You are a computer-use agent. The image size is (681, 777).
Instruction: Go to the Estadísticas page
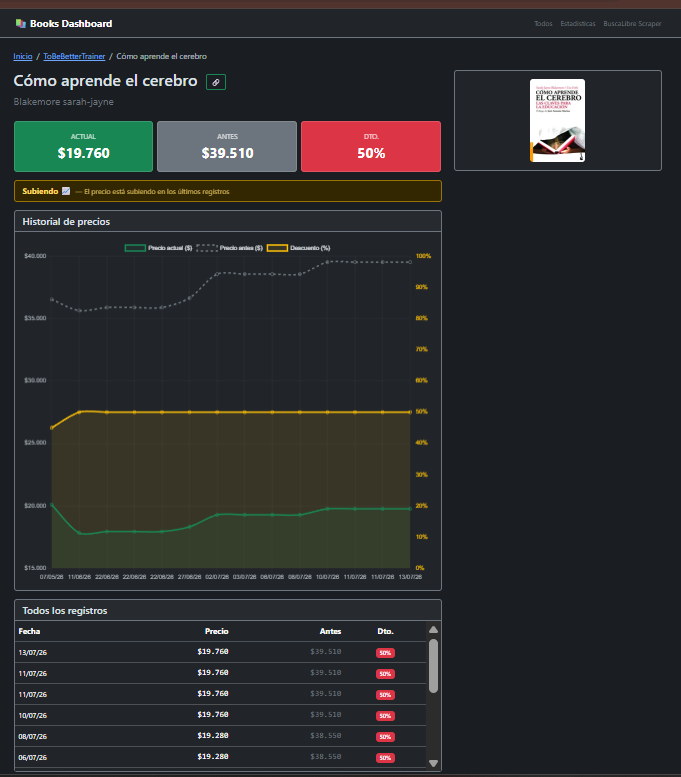(578, 24)
